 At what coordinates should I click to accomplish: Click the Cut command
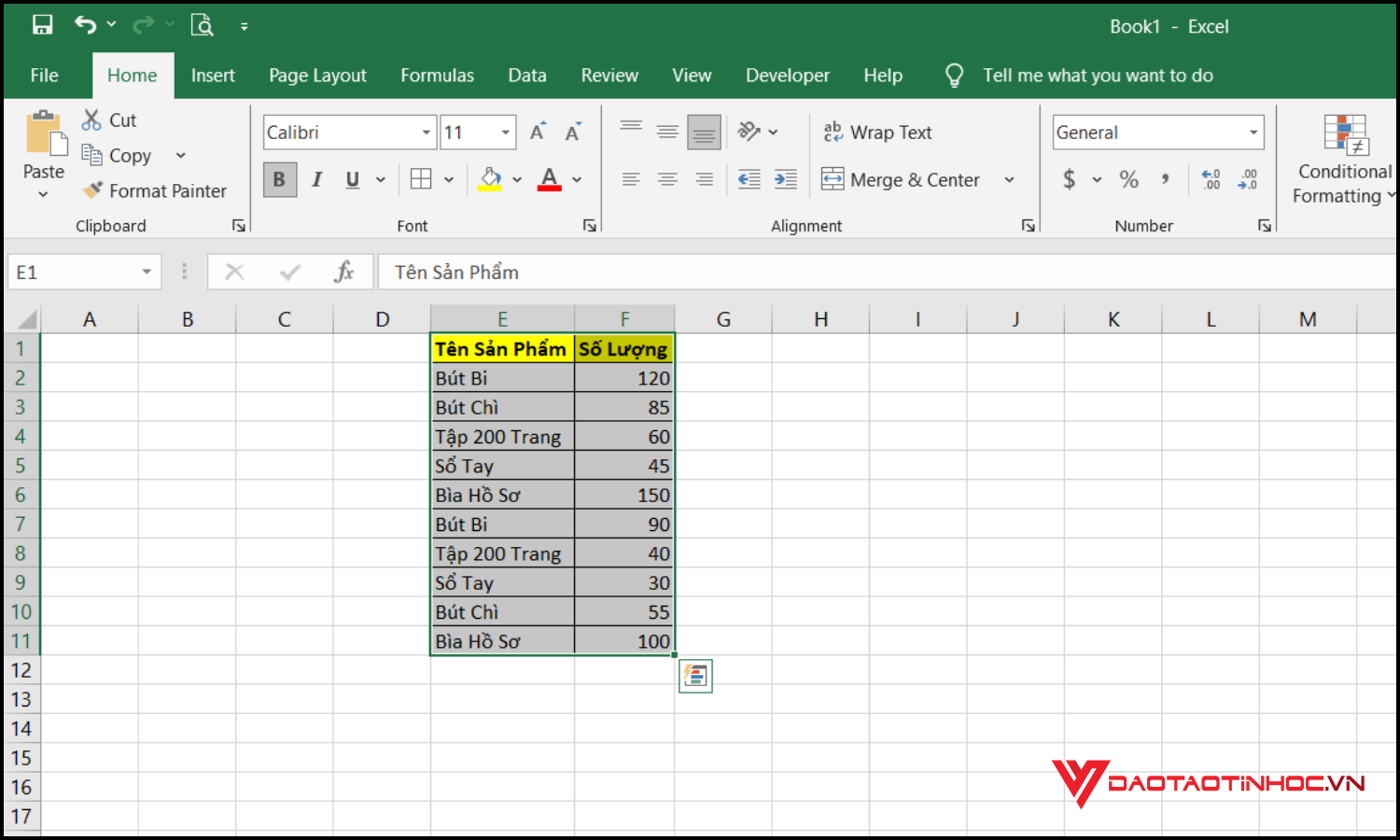pos(109,119)
